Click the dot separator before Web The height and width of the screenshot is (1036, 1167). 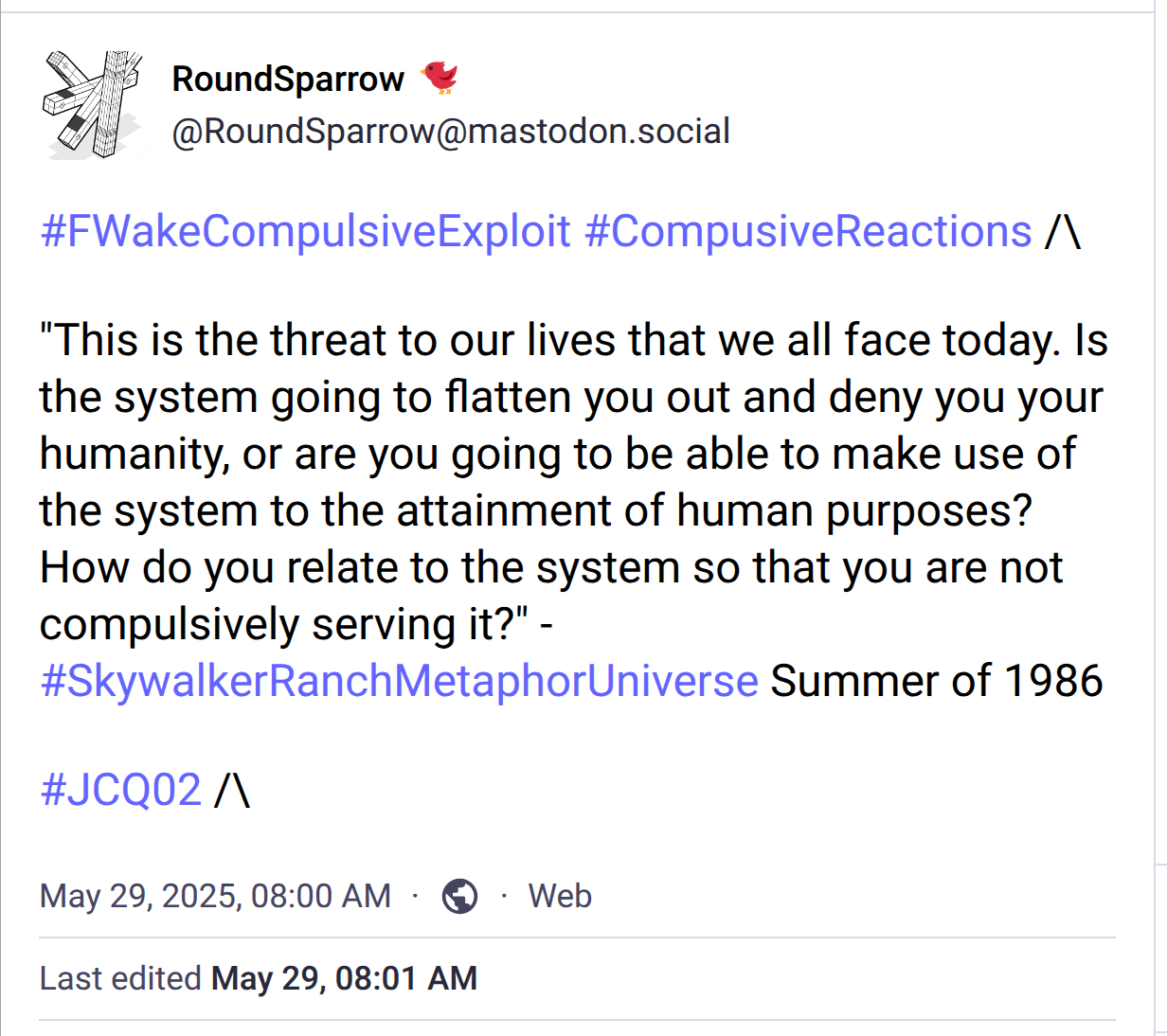[x=504, y=896]
